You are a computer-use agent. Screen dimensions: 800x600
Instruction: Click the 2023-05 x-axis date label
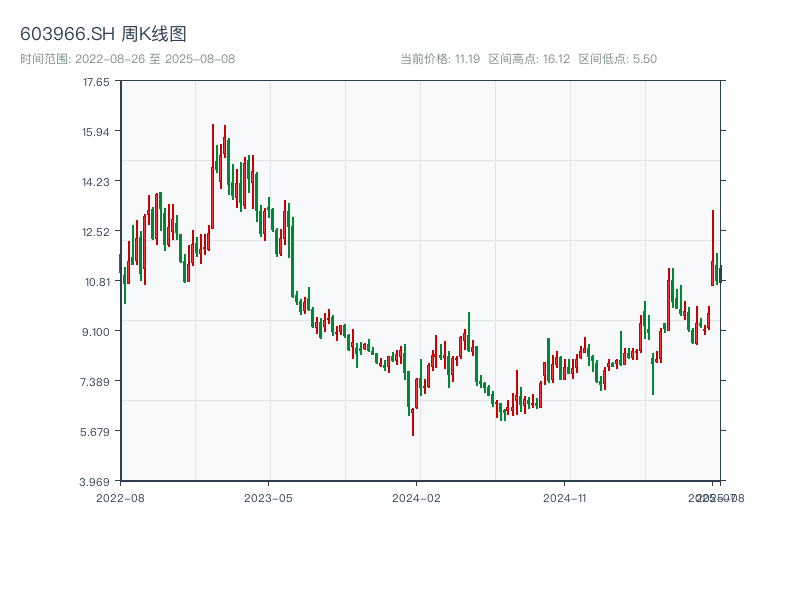pos(268,497)
